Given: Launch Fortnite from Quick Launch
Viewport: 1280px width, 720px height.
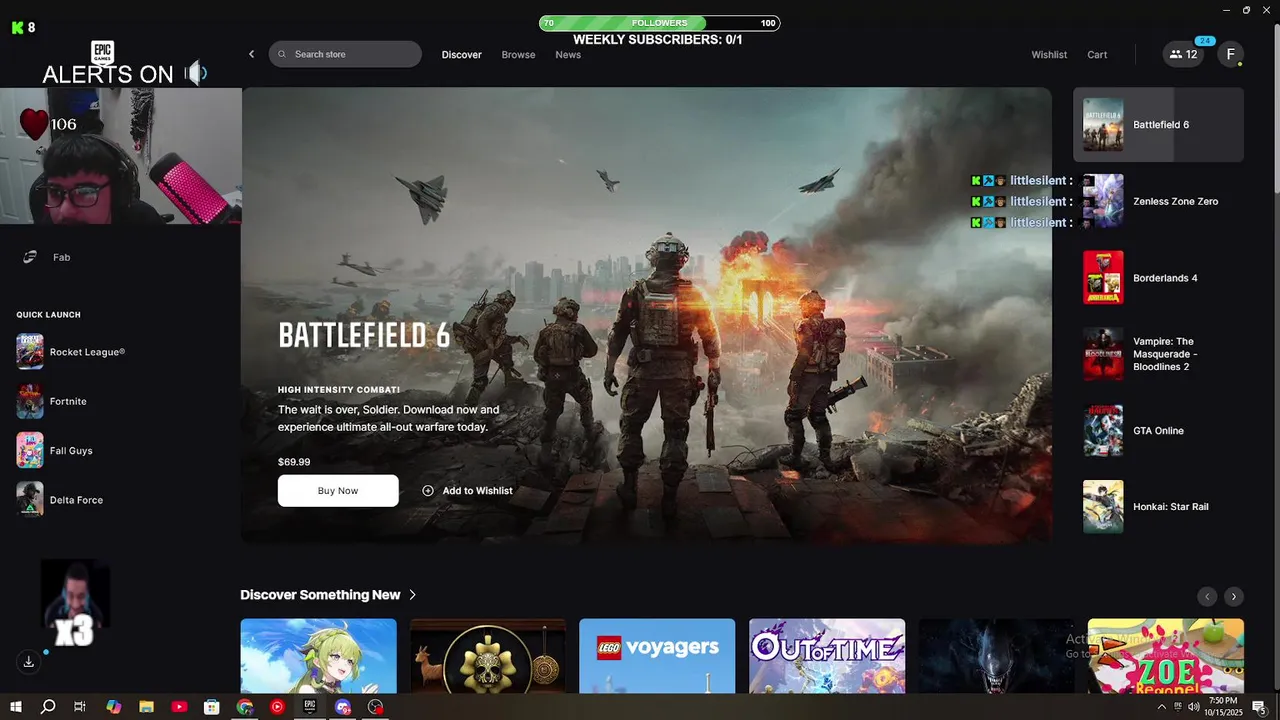Looking at the screenshot, I should [x=53, y=401].
